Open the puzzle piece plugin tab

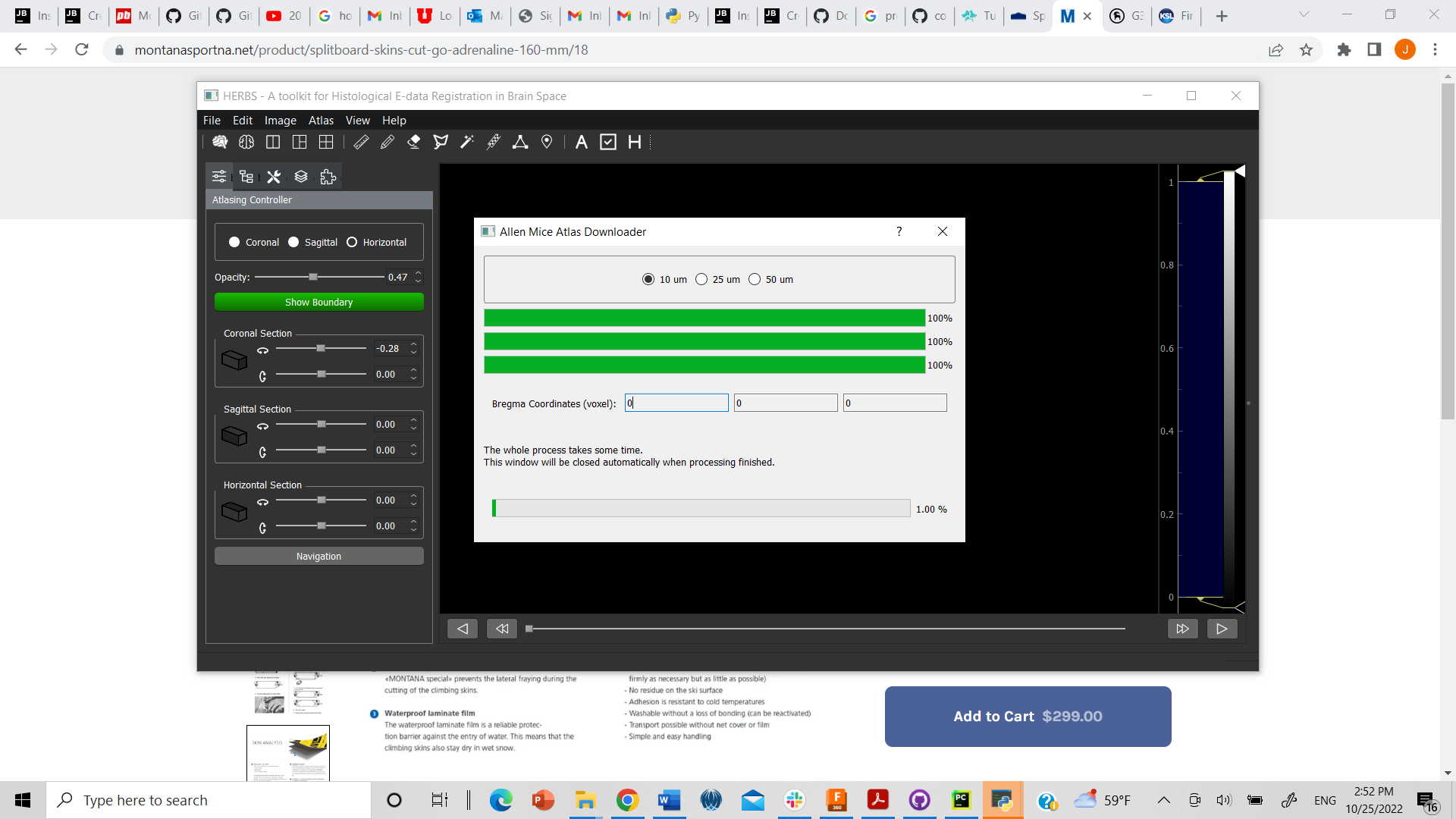click(x=328, y=177)
